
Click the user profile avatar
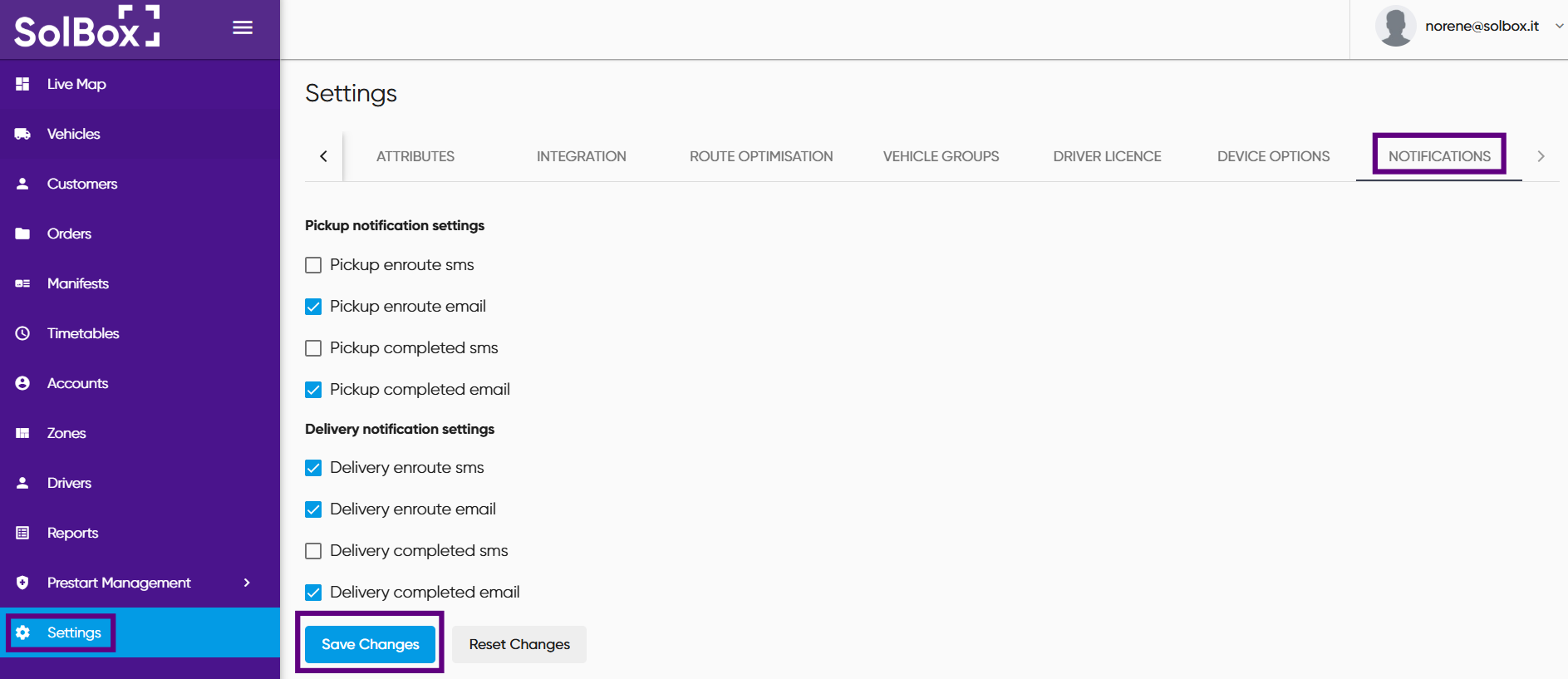[x=1395, y=27]
